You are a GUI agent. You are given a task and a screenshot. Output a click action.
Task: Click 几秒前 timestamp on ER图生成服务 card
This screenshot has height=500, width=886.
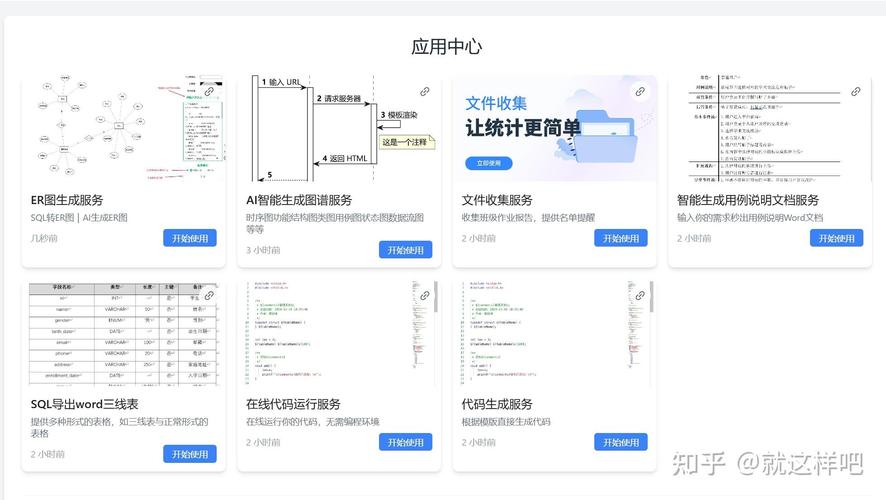[44, 238]
